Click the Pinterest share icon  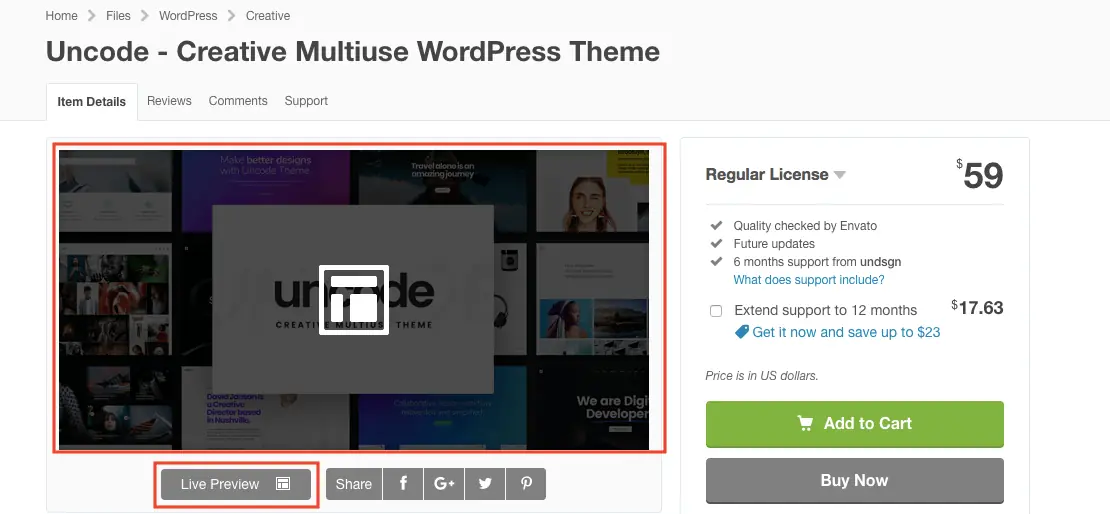coord(526,484)
